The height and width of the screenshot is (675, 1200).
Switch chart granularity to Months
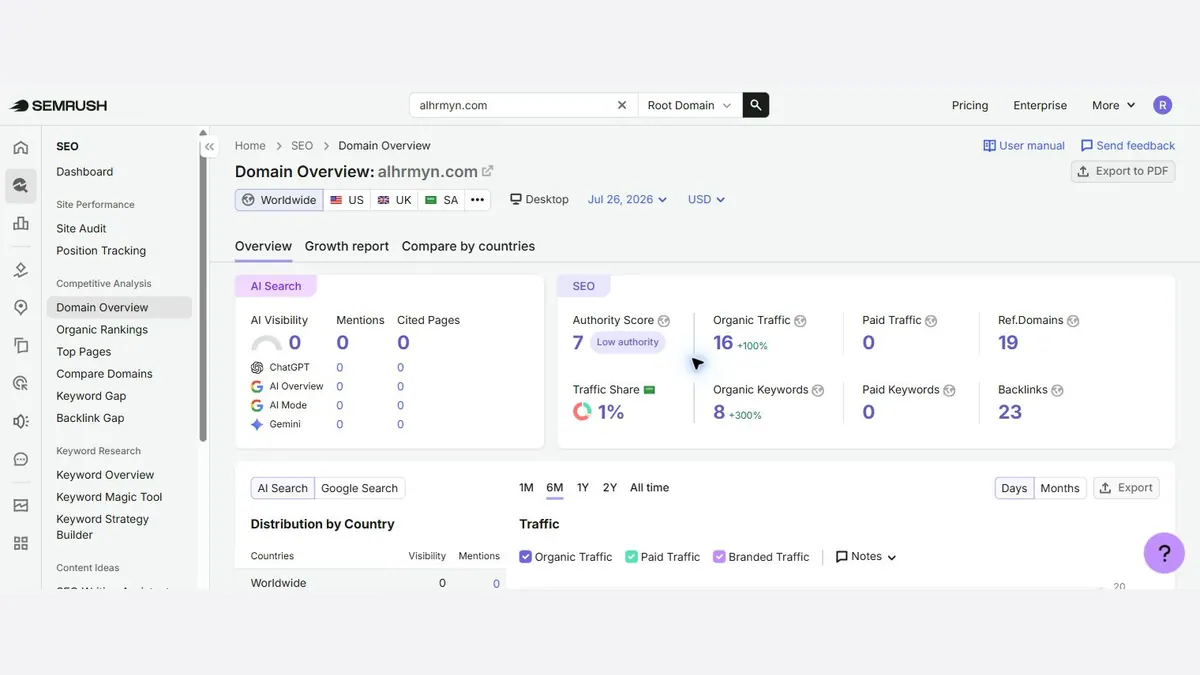click(x=1060, y=488)
